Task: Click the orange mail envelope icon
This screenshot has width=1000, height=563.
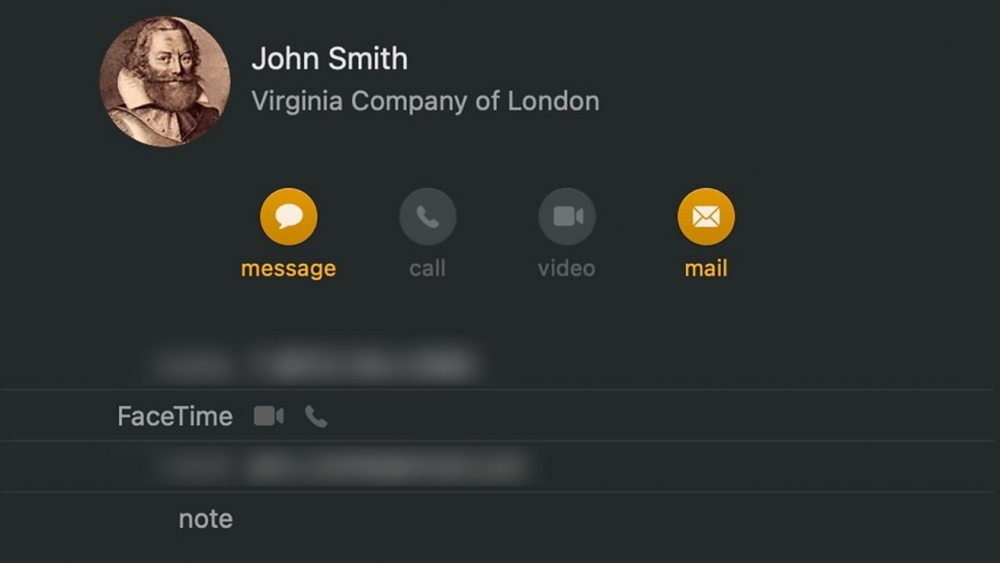Action: (x=706, y=217)
